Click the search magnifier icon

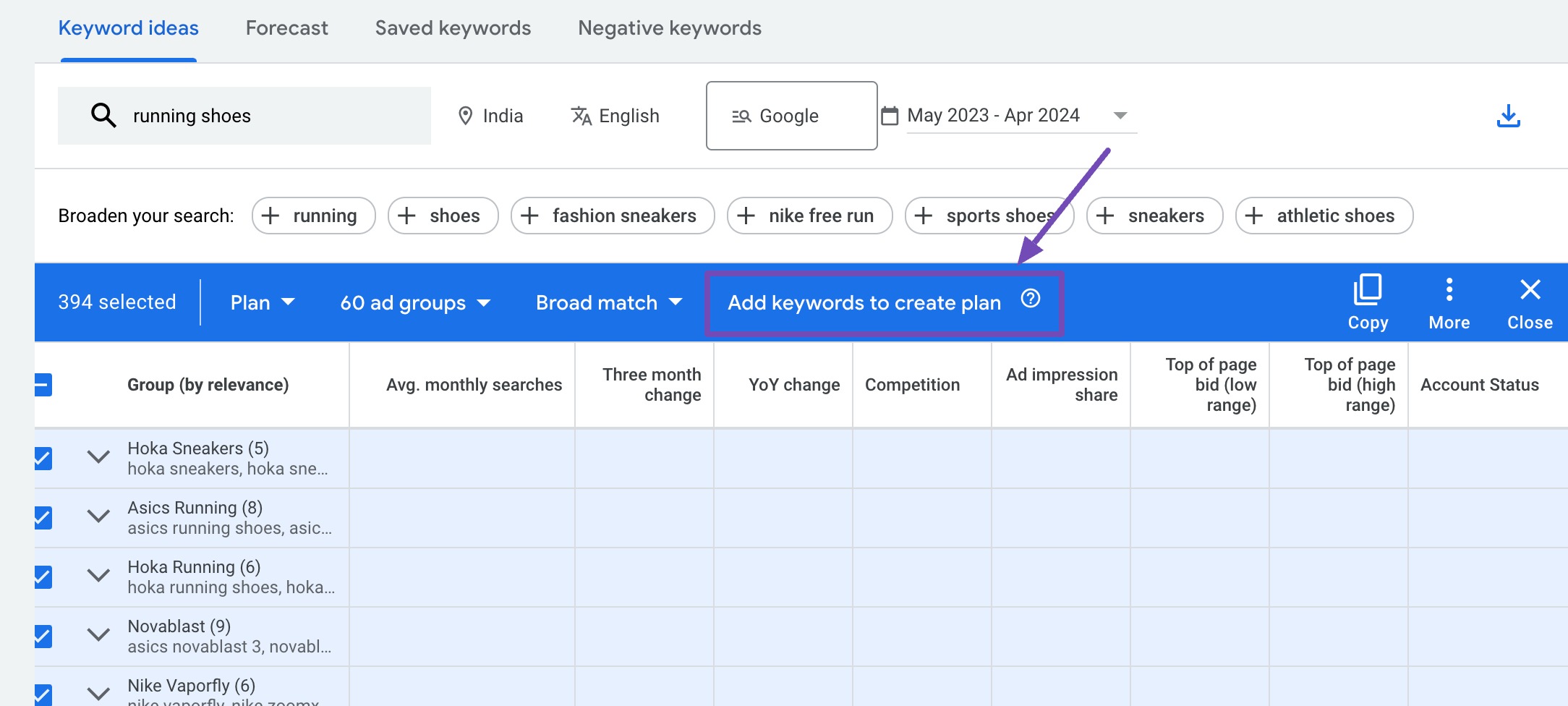(x=103, y=116)
